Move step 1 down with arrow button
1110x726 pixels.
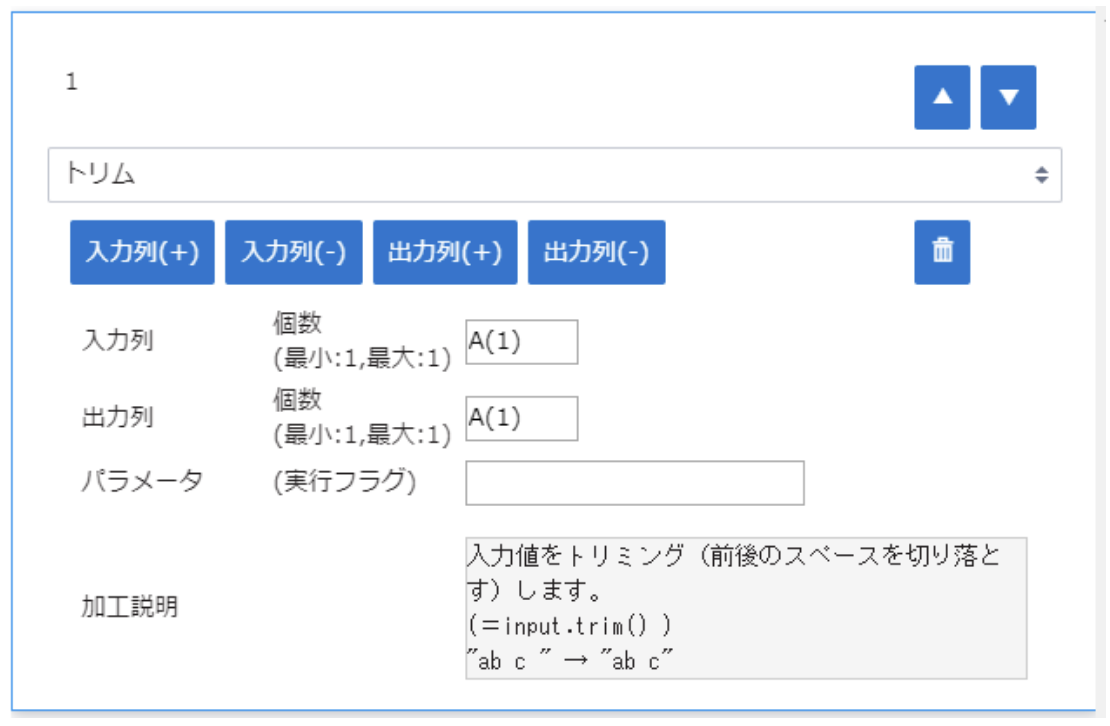(1008, 98)
